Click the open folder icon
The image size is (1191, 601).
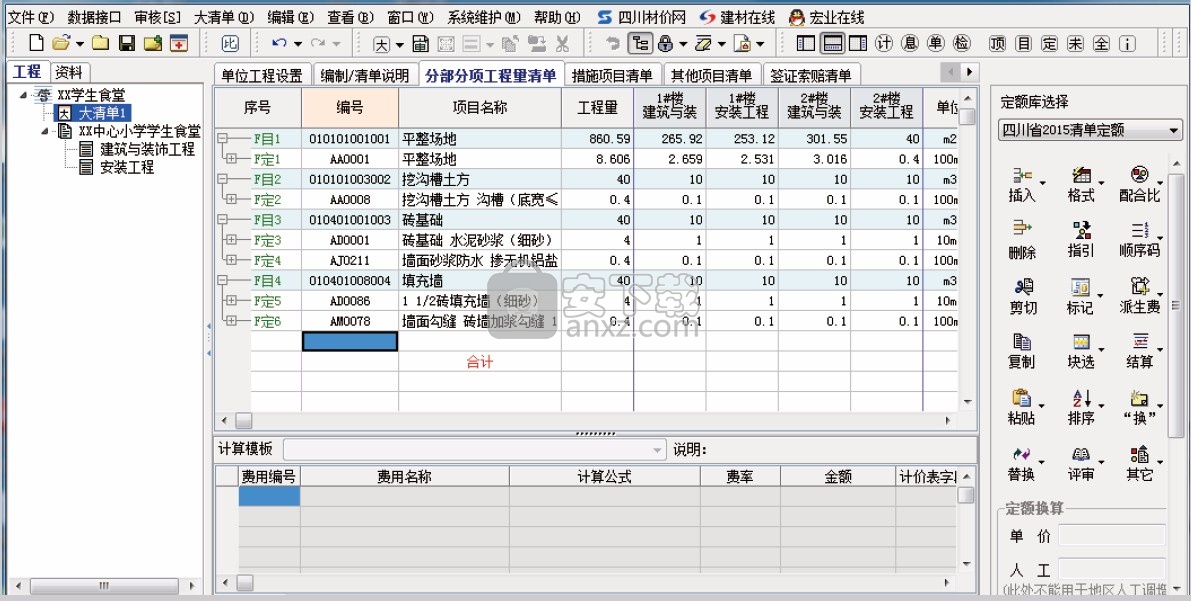[61, 43]
